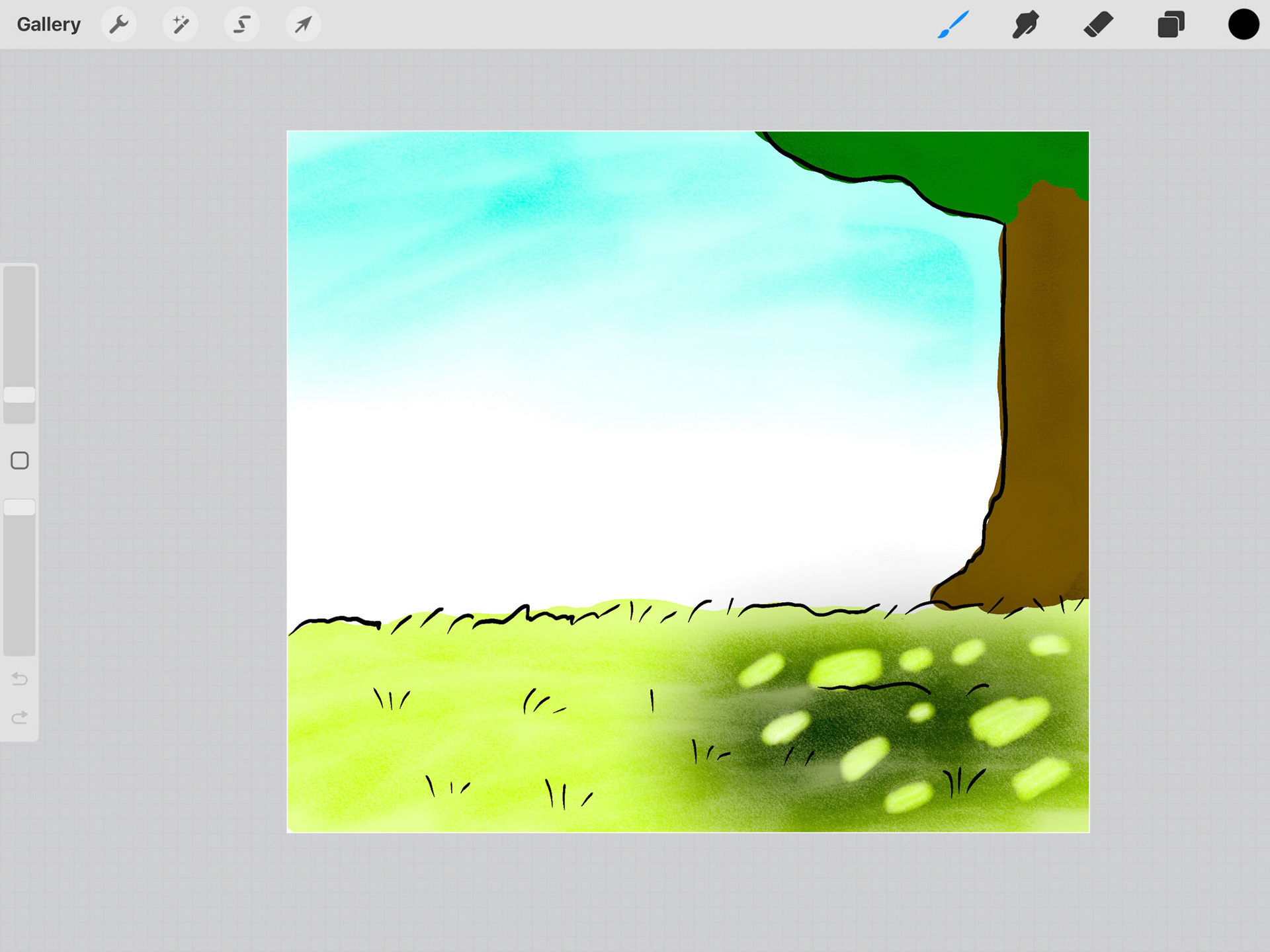This screenshot has height=952, width=1270.
Task: Open the black active color swatch
Action: click(x=1243, y=25)
